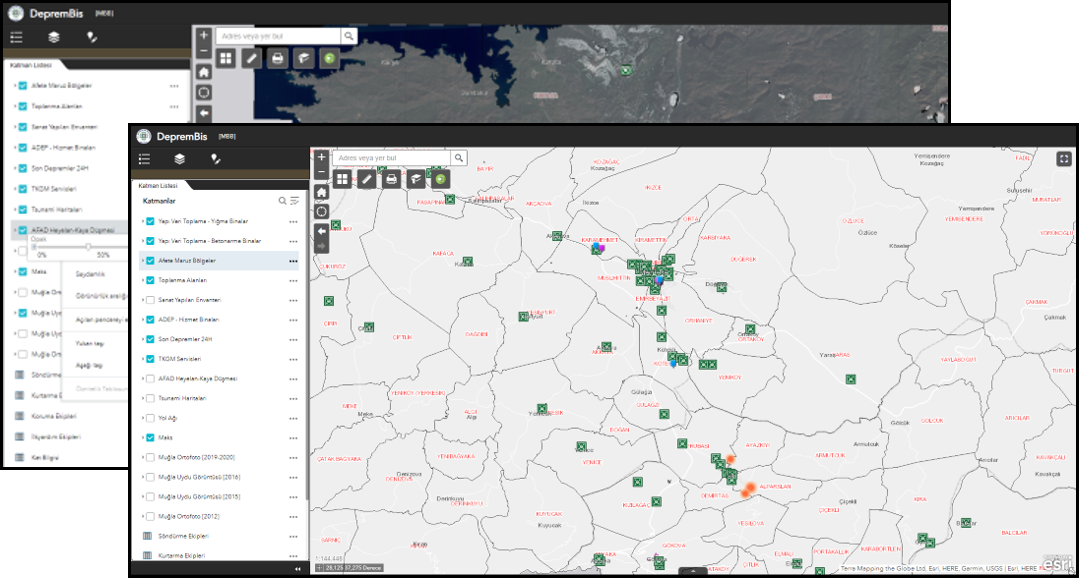The height and width of the screenshot is (578, 1079).
Task: Click green circular widget in front window toolbar
Action: click(x=440, y=180)
